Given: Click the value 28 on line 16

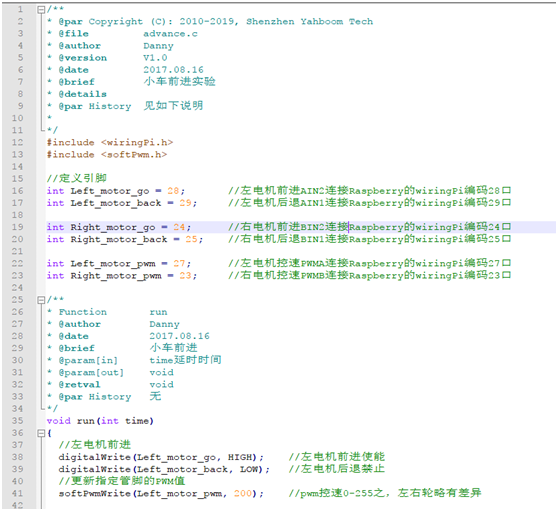Looking at the screenshot, I should coord(173,191).
